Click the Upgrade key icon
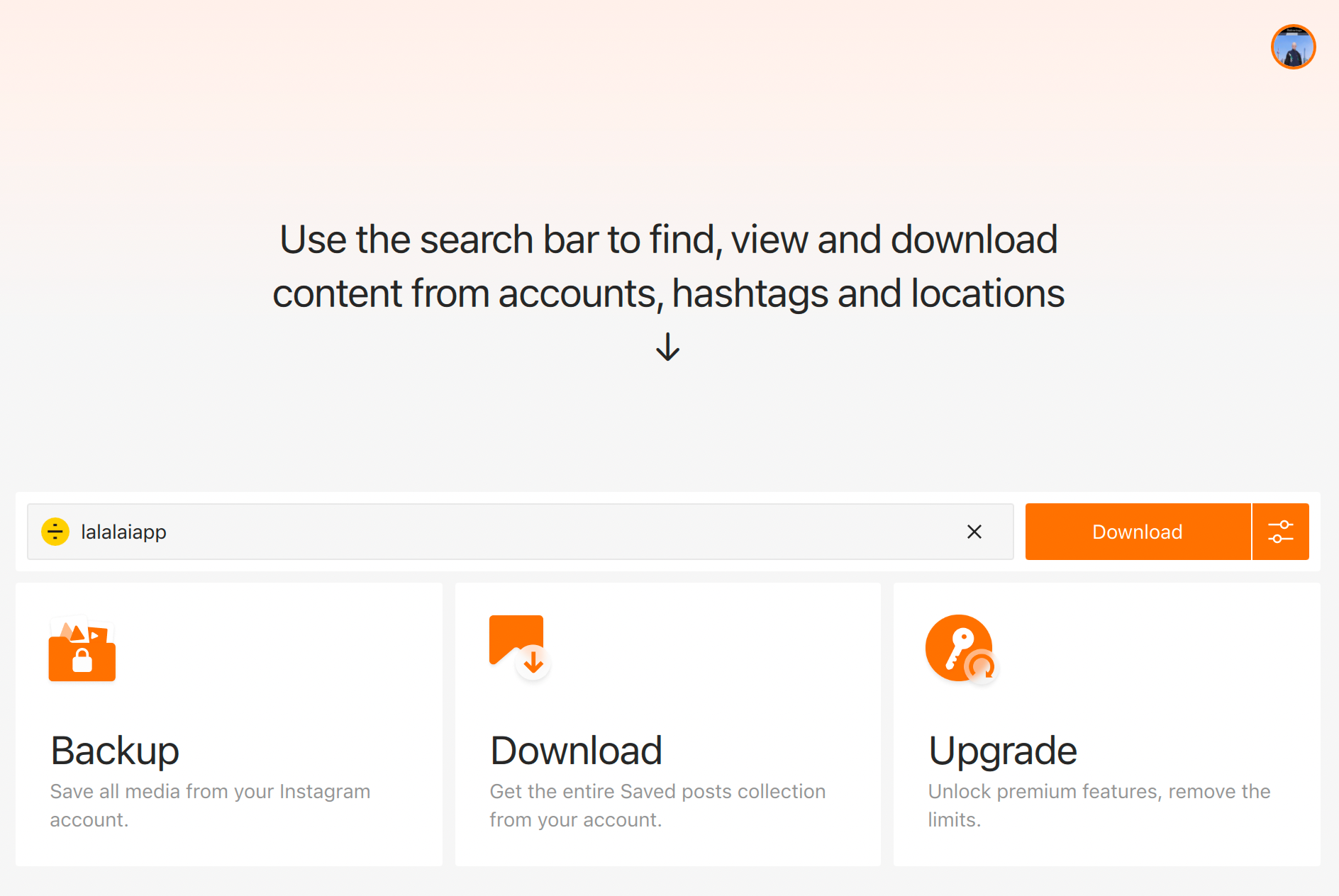The image size is (1339, 896). (x=961, y=648)
